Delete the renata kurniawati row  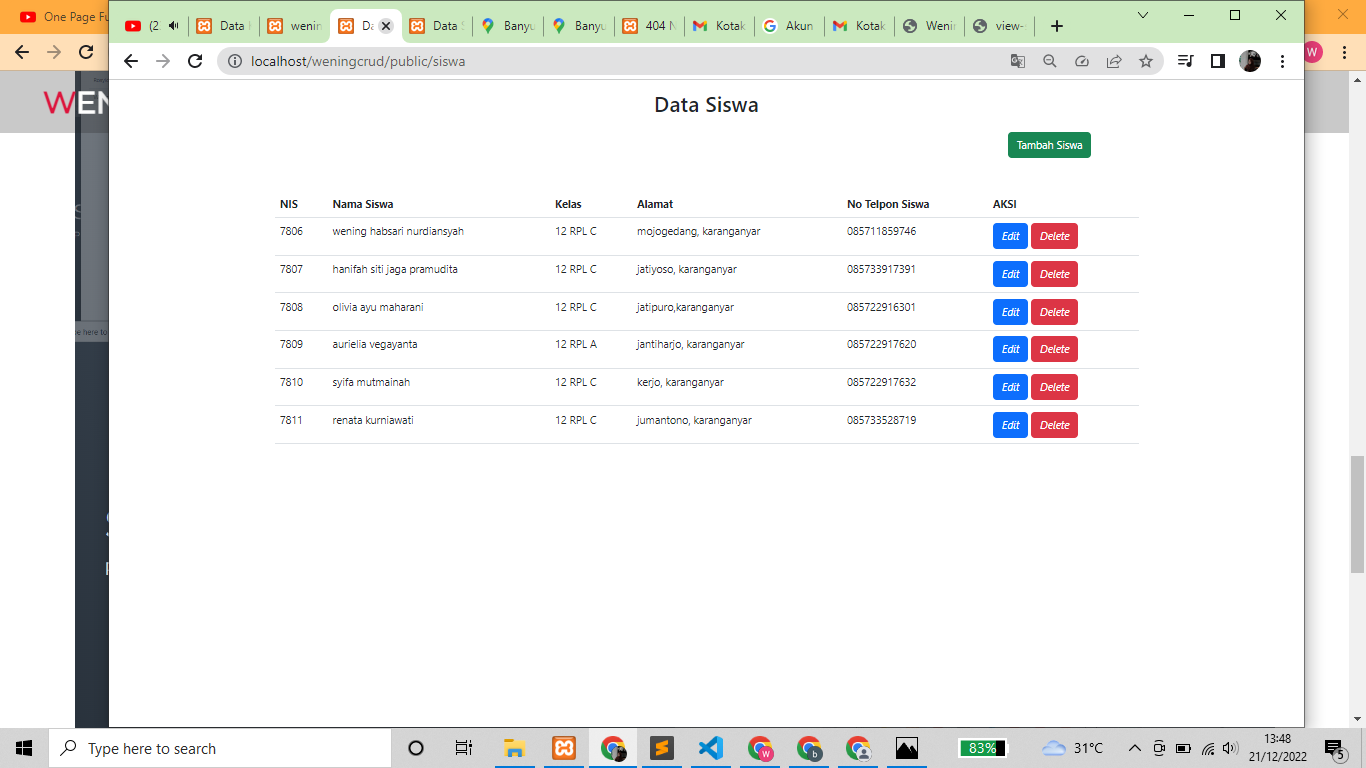tap(1054, 425)
